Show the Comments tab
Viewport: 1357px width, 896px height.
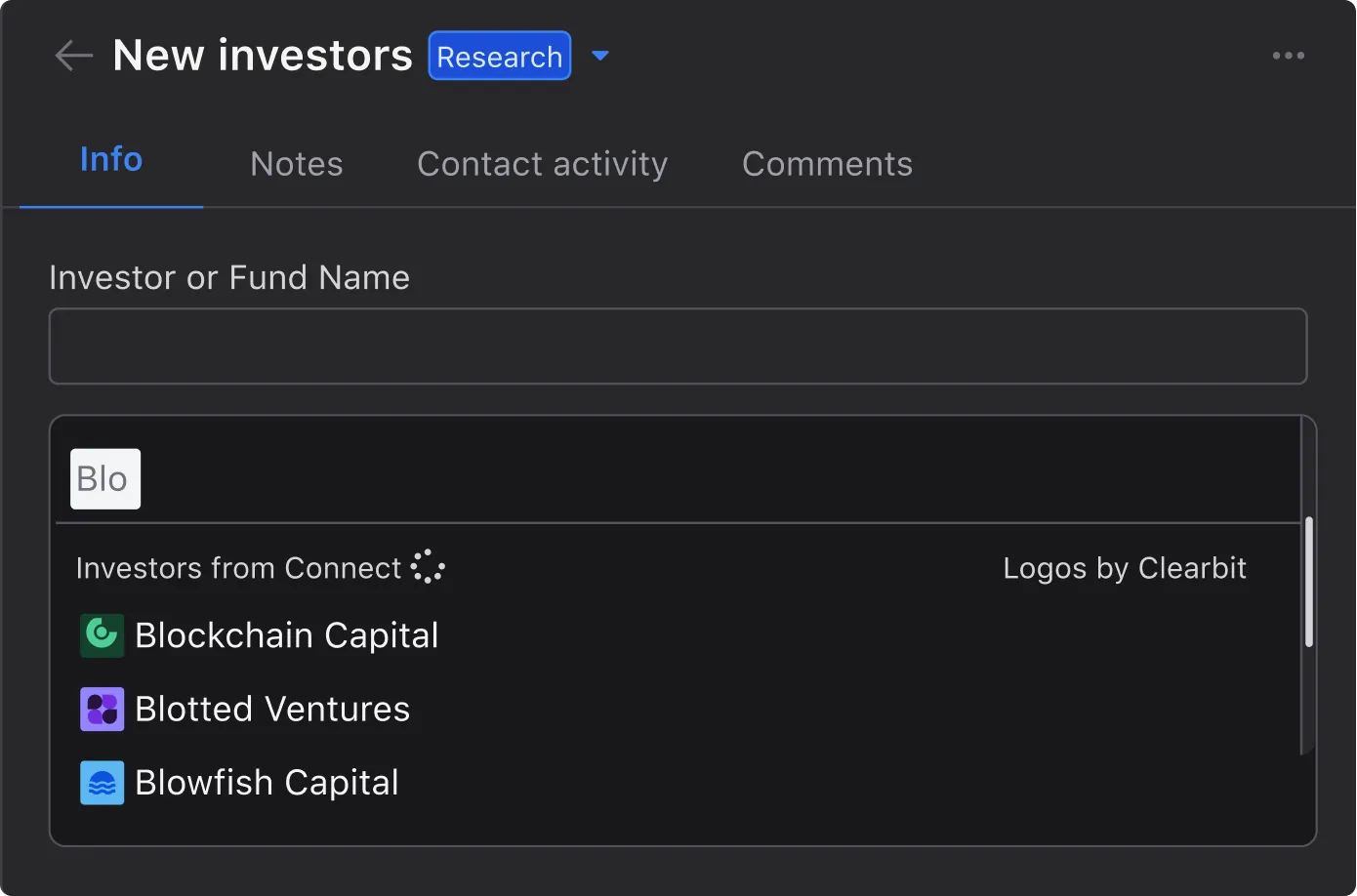click(x=827, y=164)
